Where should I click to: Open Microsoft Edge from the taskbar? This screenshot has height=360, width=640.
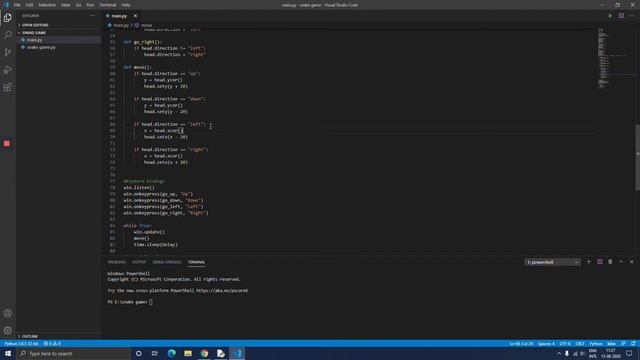171,353
